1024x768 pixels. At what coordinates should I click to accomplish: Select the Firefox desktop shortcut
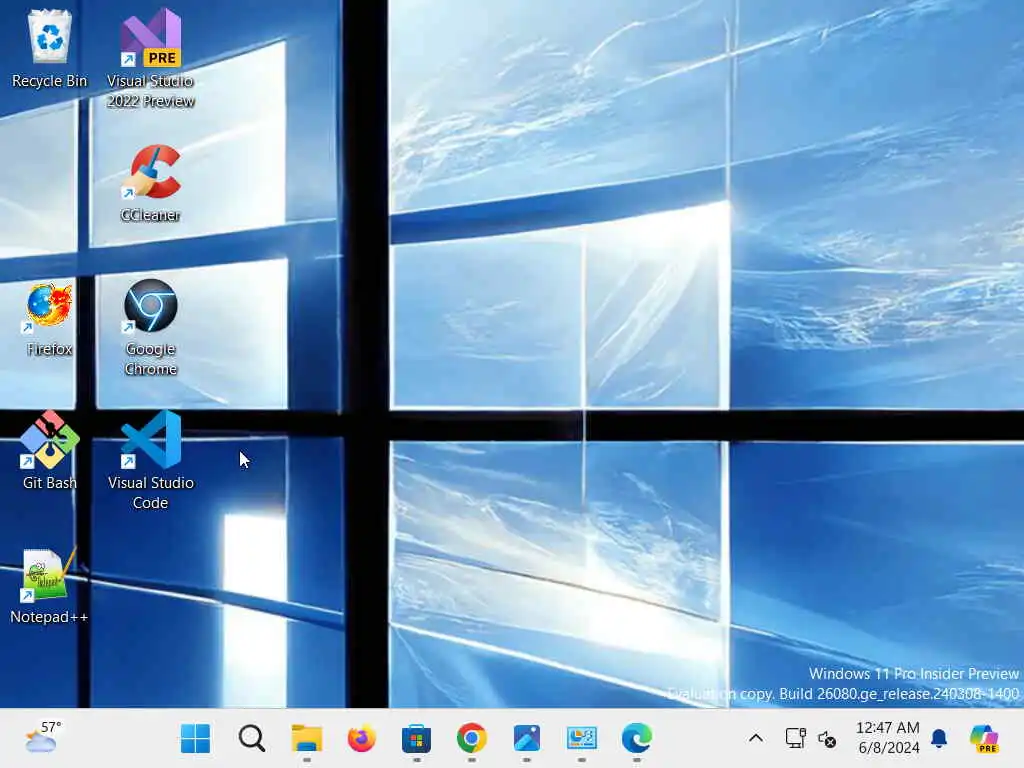pos(50,319)
